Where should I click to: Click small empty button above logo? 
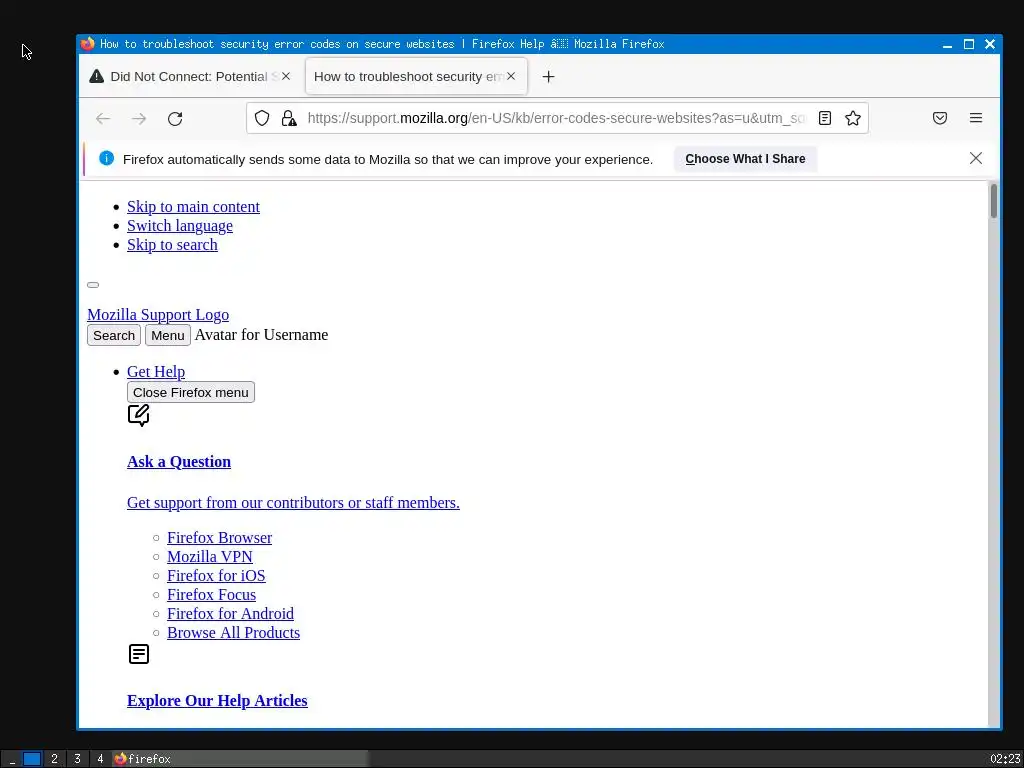pos(93,285)
